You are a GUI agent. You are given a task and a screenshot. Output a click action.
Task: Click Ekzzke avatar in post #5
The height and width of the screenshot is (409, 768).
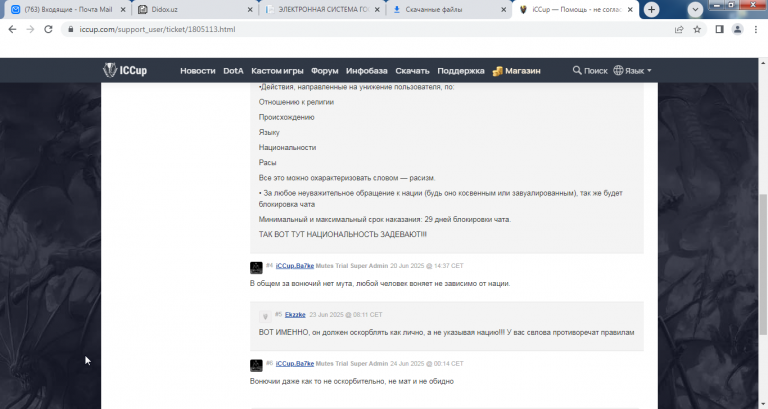[265, 316]
